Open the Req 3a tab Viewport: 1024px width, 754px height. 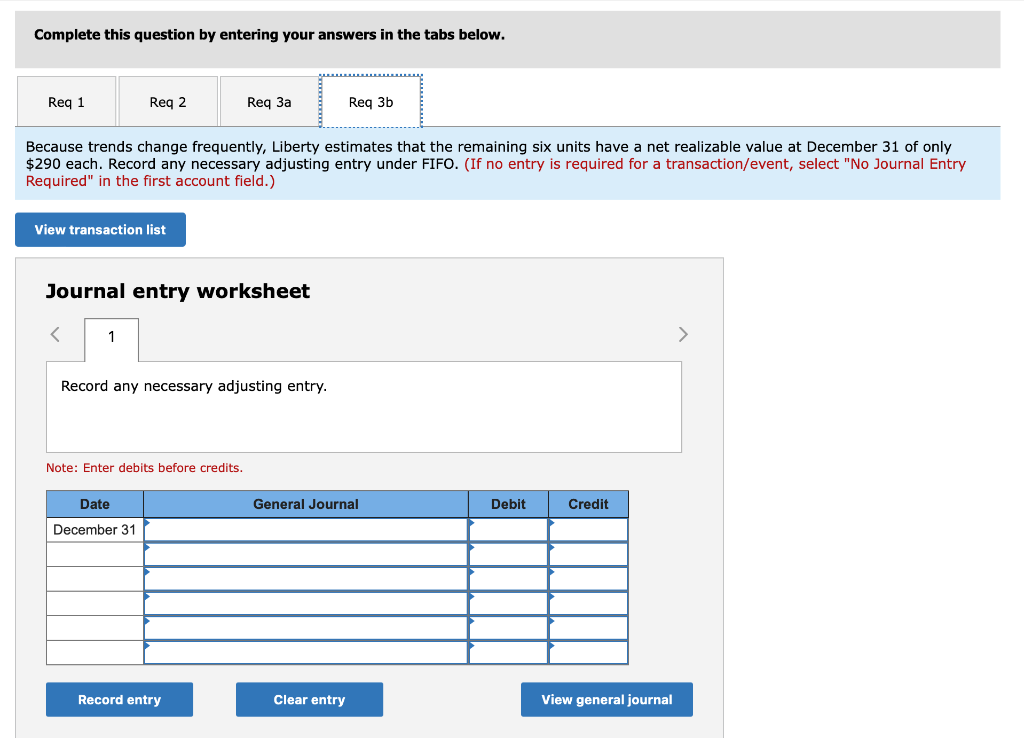pyautogui.click(x=269, y=102)
